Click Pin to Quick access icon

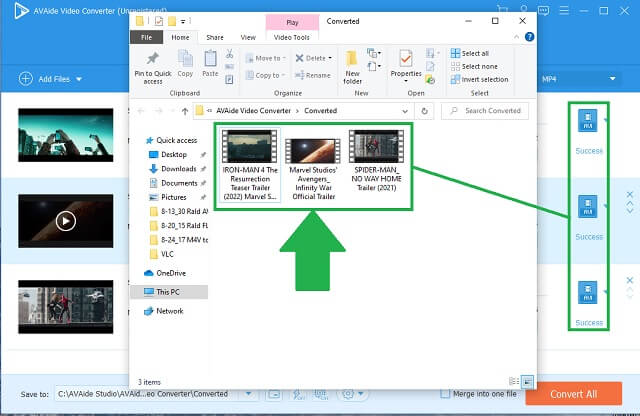pos(153,59)
